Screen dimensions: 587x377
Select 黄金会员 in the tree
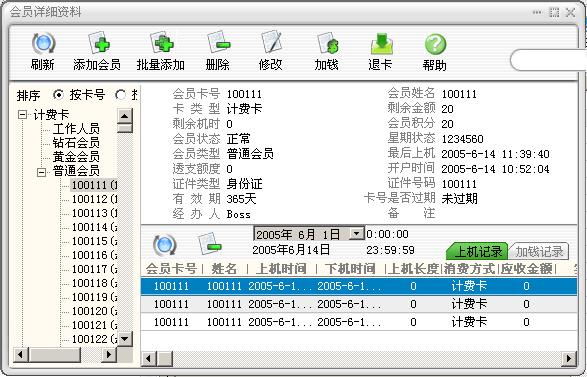pyautogui.click(x=76, y=156)
